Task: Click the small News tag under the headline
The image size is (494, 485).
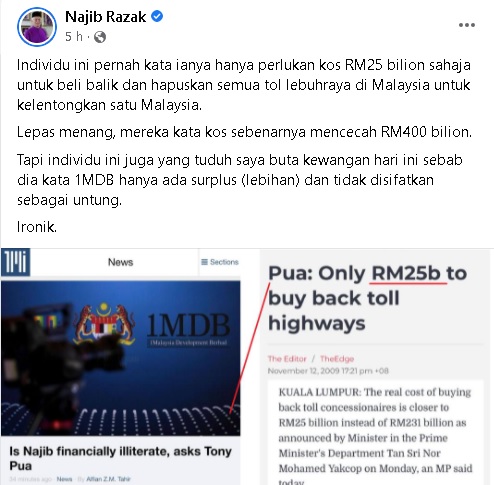Action: [64, 479]
